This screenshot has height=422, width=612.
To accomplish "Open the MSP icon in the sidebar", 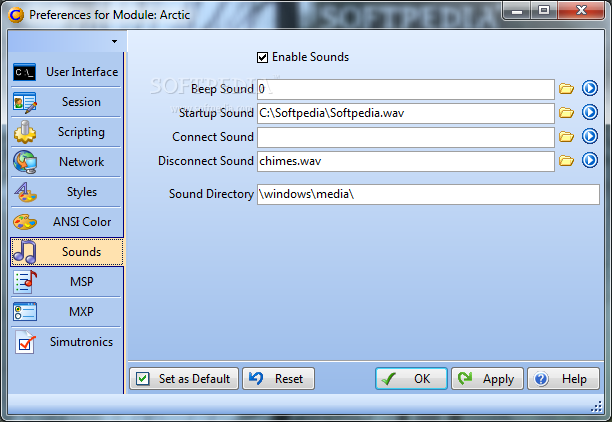I will pyautogui.click(x=25, y=282).
